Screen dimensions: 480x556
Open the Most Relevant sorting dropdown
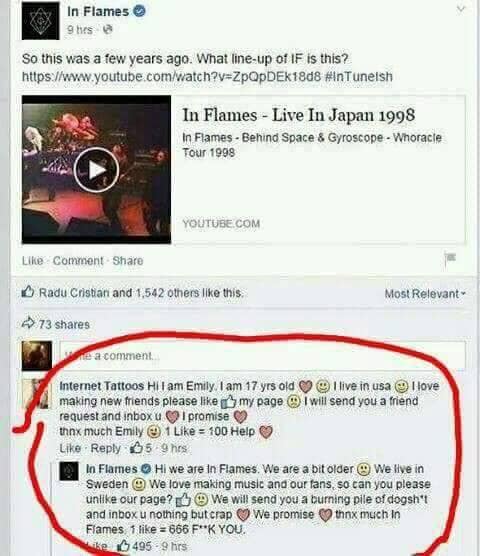pos(425,294)
